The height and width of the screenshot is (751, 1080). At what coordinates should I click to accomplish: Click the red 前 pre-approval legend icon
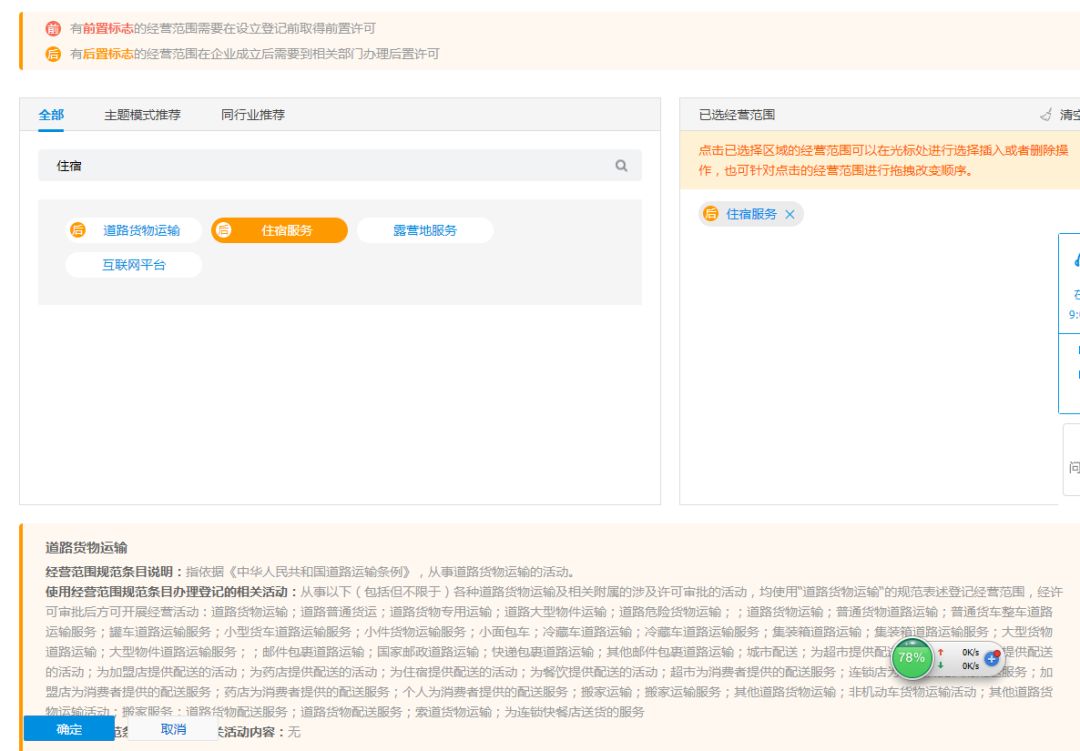53,29
